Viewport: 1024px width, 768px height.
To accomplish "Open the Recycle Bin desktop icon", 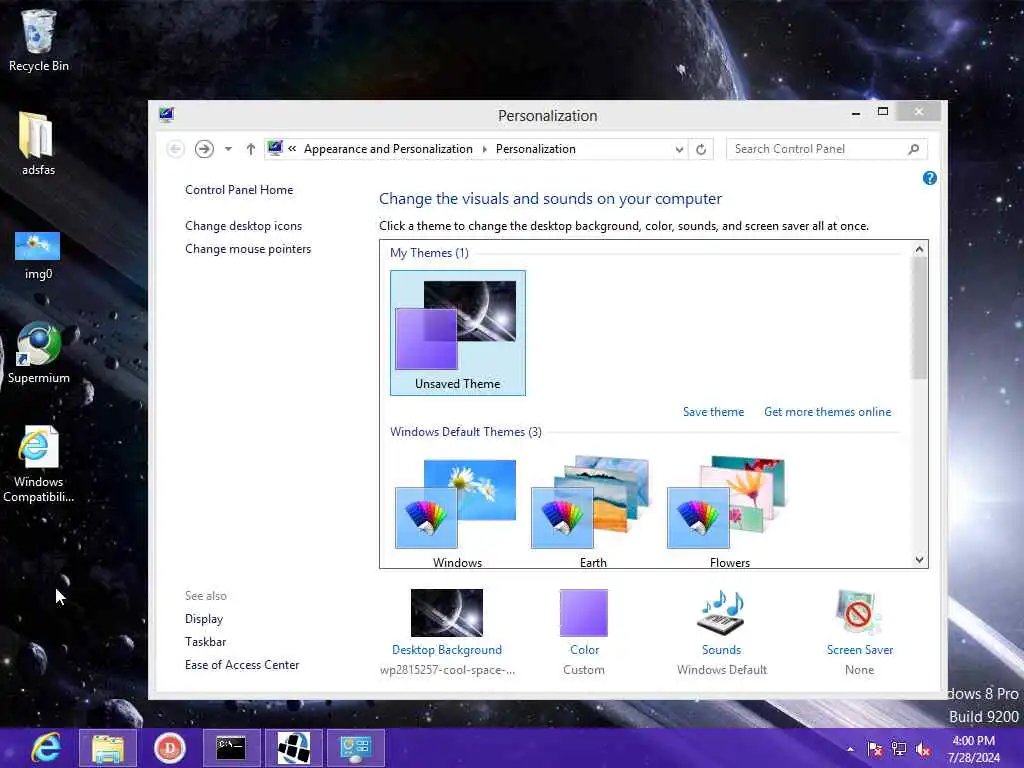I will (x=38, y=40).
